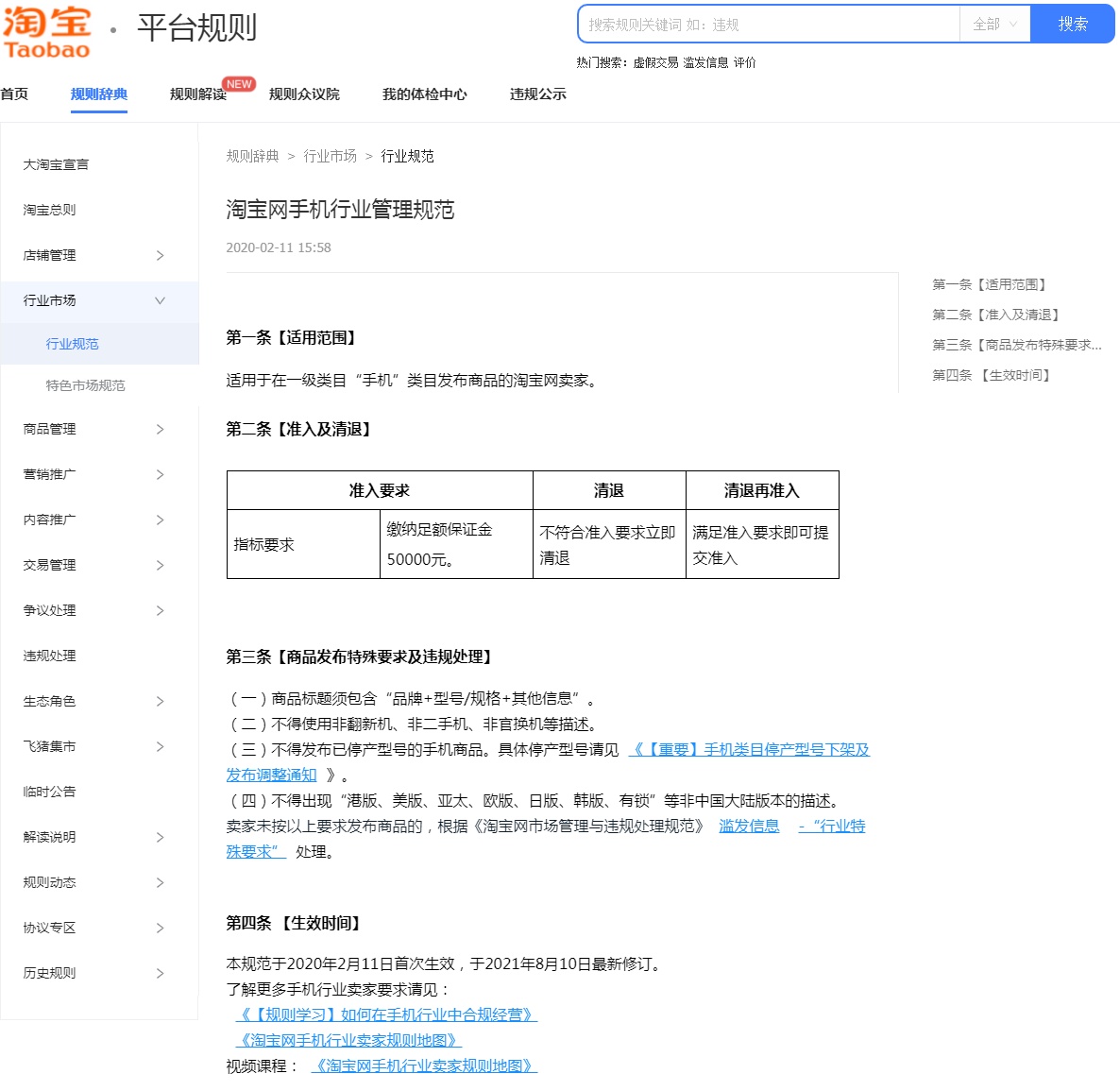Click the 平台规则 site title
Image resolution: width=1120 pixels, height=1091 pixels.
point(196,28)
